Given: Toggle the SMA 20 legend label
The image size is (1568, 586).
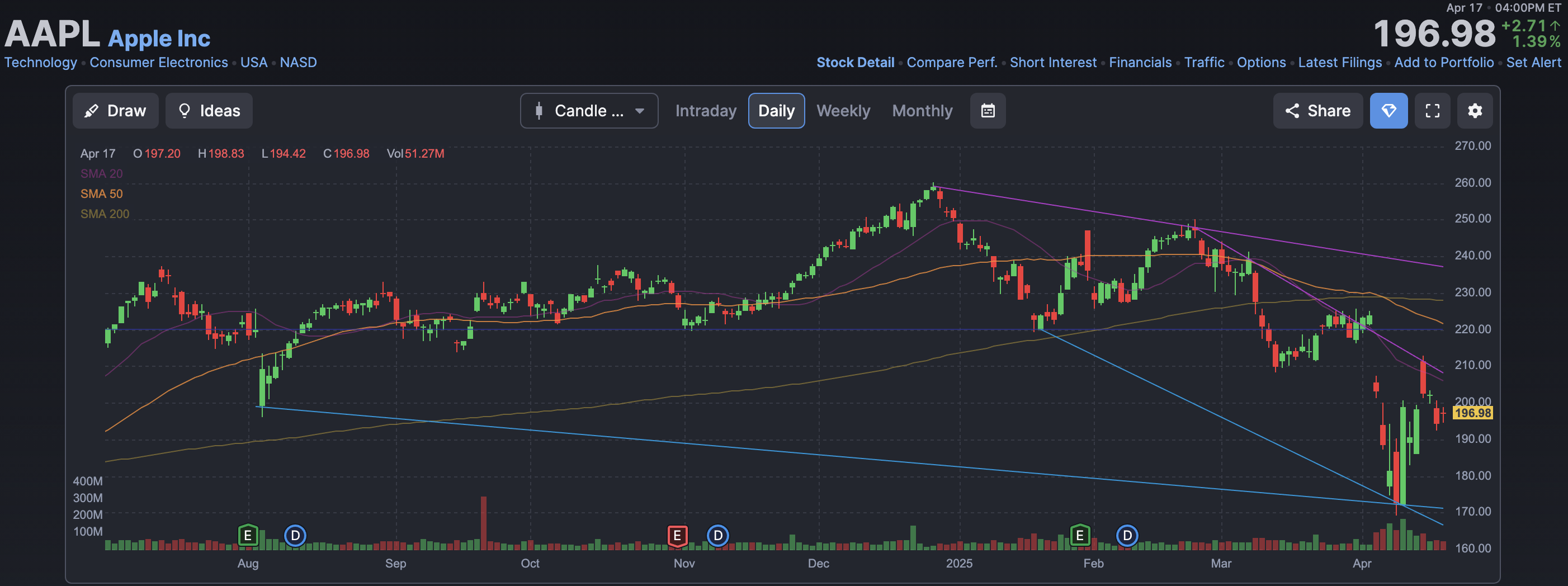Looking at the screenshot, I should 102,174.
